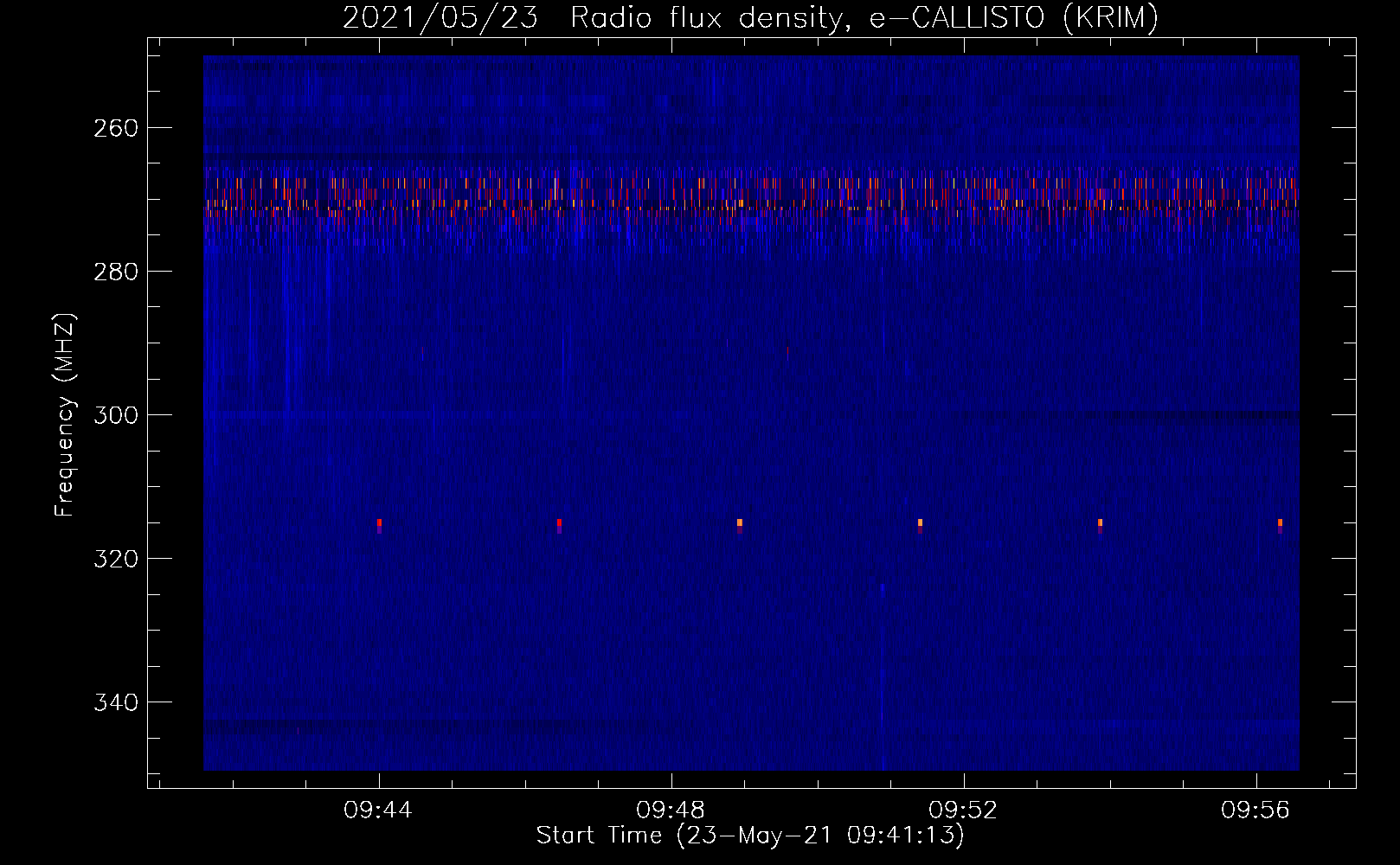Image resolution: width=1400 pixels, height=865 pixels.
Task: Click the 320 frequency tick label
Action: tap(114, 559)
